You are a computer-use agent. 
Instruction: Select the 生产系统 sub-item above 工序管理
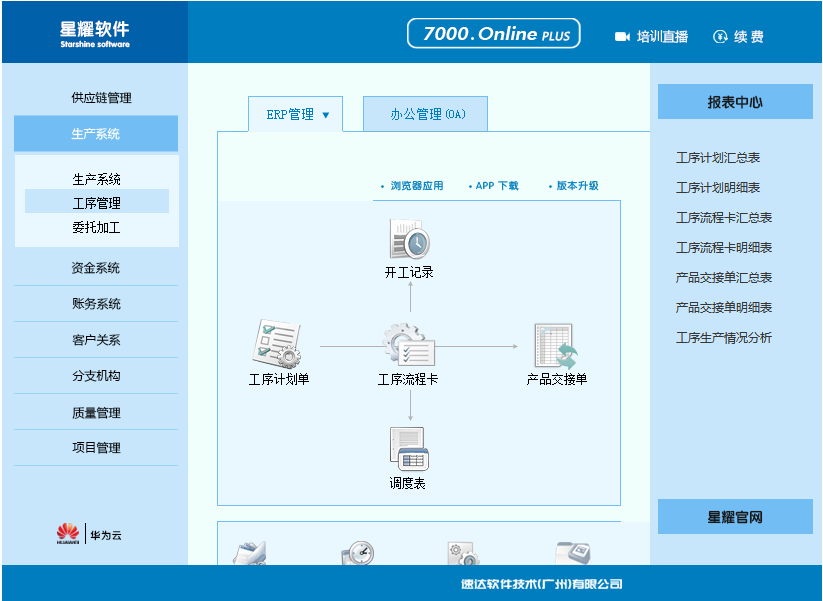point(97,179)
